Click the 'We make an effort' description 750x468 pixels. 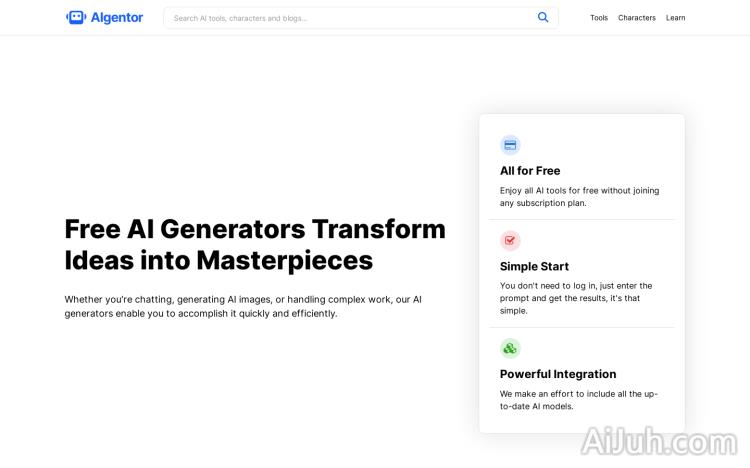(578, 400)
